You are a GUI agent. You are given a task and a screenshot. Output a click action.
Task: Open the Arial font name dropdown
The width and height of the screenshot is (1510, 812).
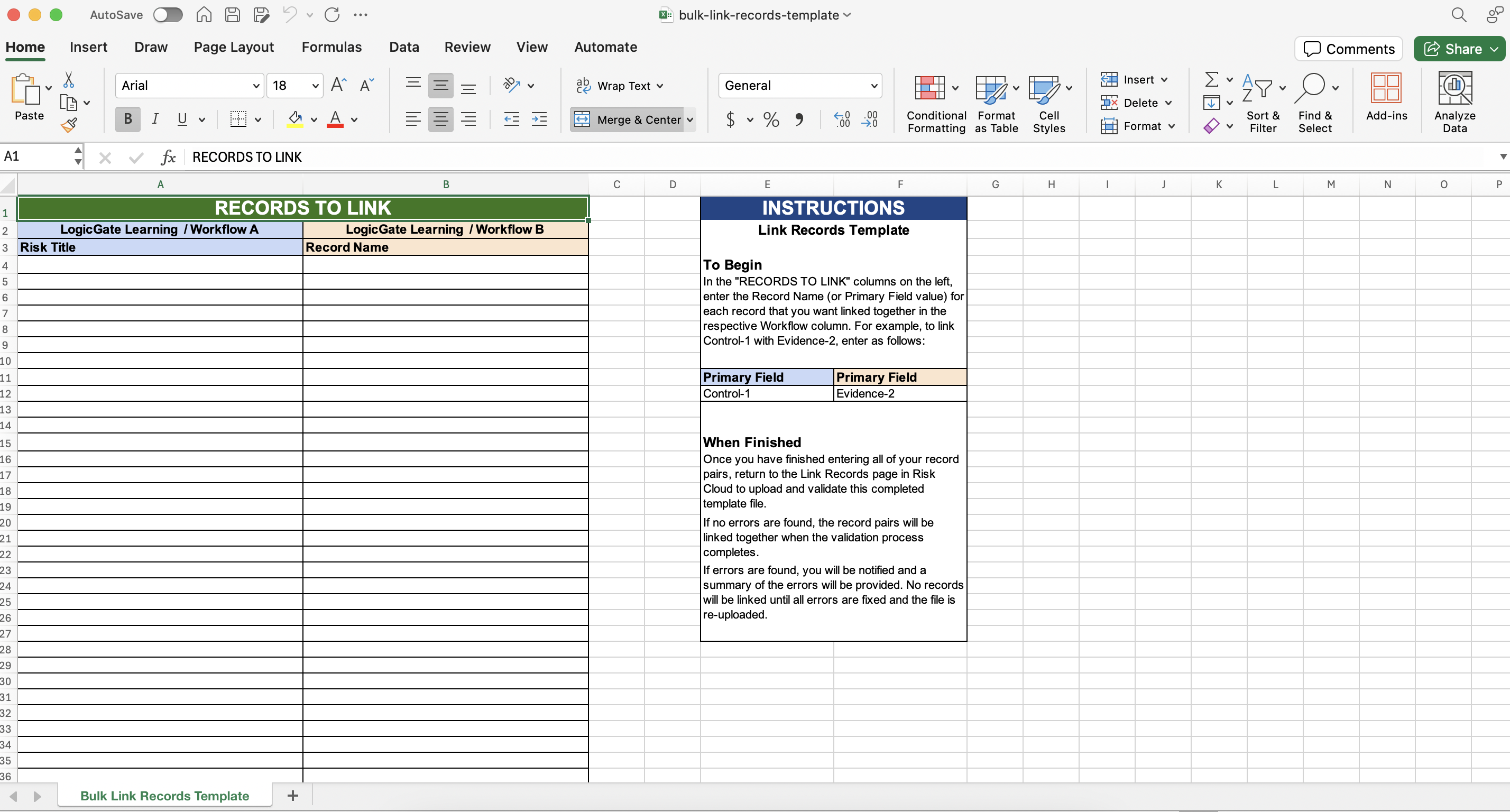point(256,86)
